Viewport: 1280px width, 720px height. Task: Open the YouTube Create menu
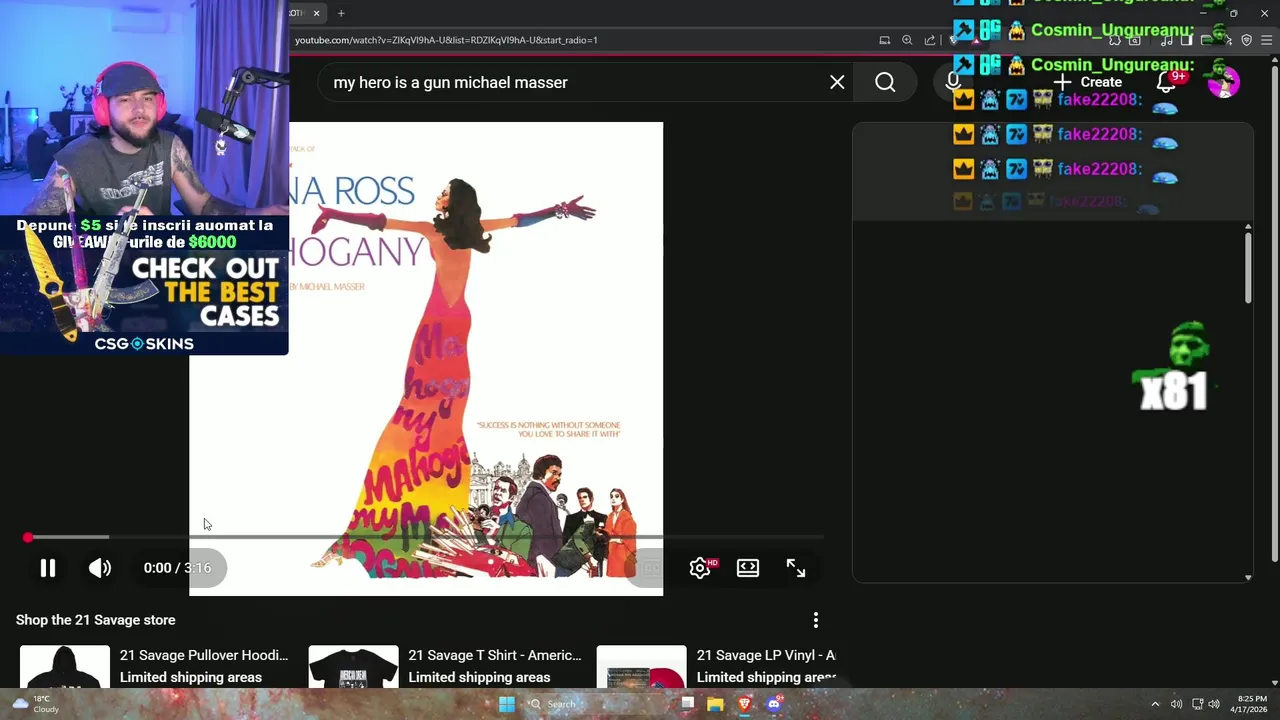(x=1088, y=82)
